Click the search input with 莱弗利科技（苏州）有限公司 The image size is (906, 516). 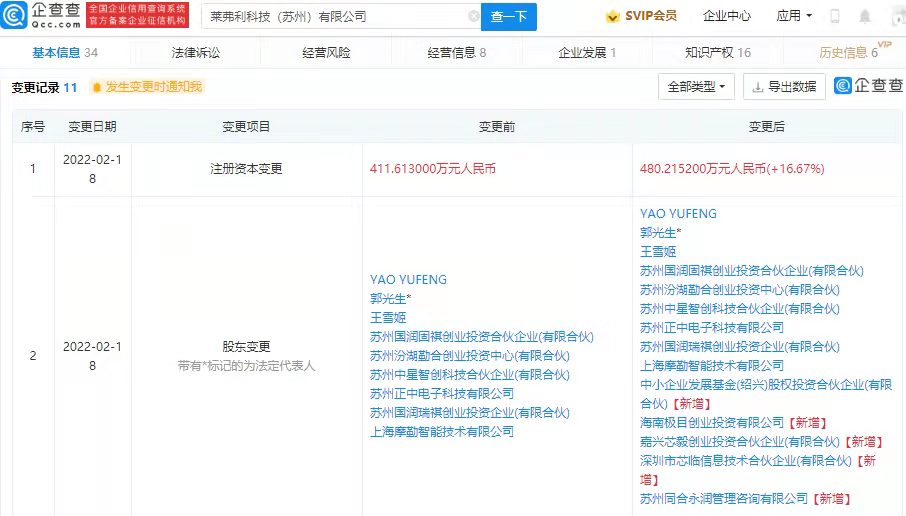click(x=341, y=17)
